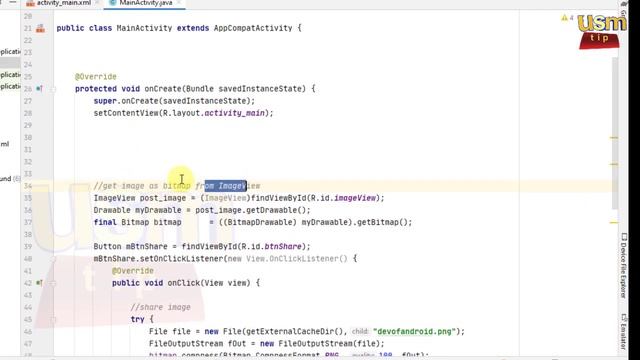Click the '//share image' comment
The width and height of the screenshot is (640, 360).
160,307
